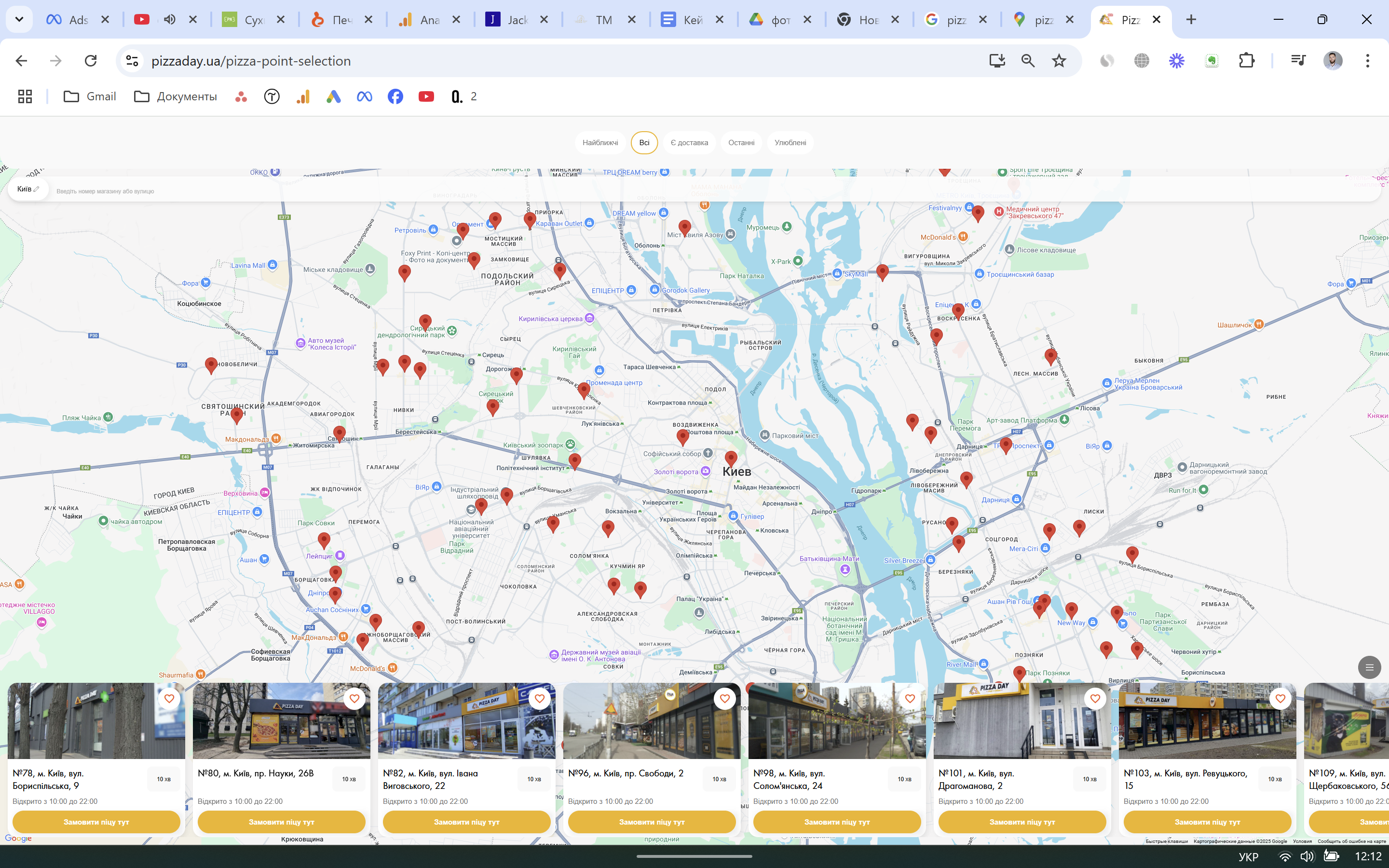1389x868 pixels.
Task: Open Wi-Fi settings in system tray
Action: tap(1285, 856)
